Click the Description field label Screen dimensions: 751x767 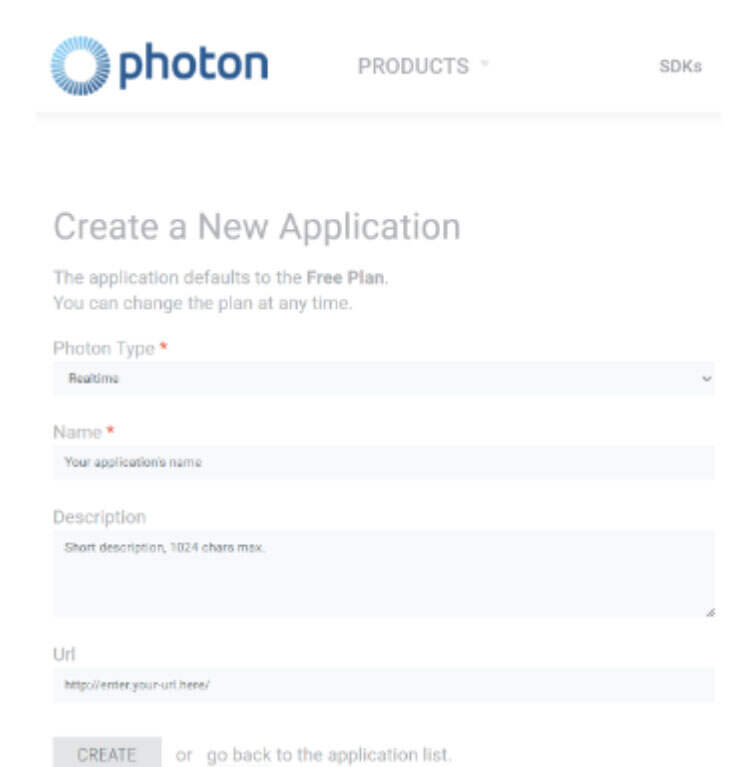click(99, 517)
